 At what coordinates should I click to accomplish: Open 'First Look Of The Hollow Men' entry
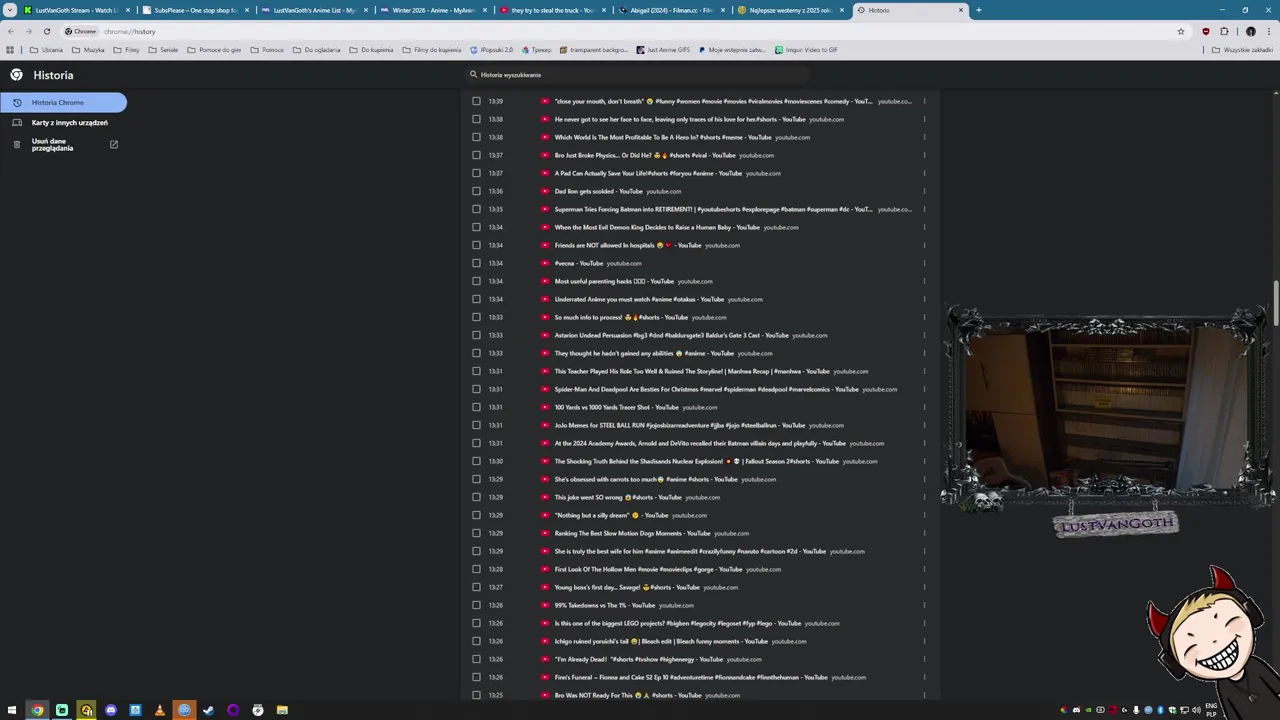pyautogui.click(x=648, y=569)
